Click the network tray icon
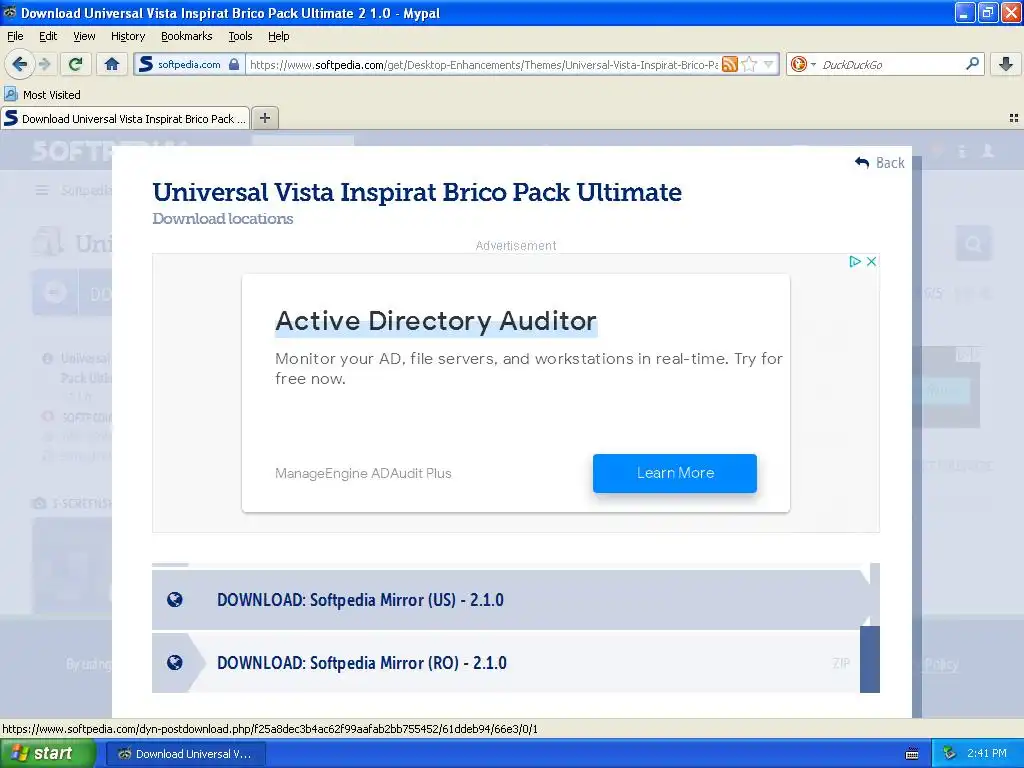The width and height of the screenshot is (1024, 768). 949,753
